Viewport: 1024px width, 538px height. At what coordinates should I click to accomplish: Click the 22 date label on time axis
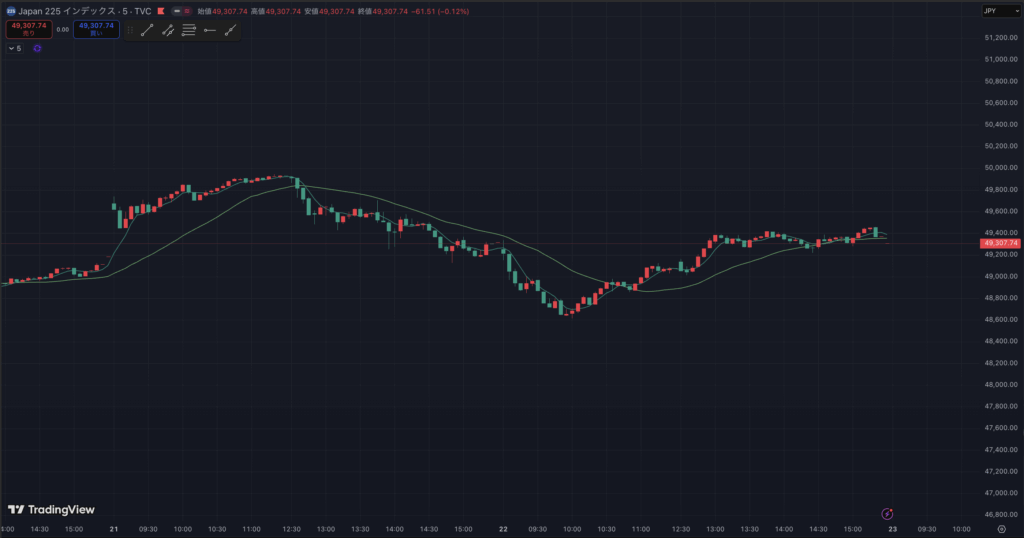click(x=504, y=530)
